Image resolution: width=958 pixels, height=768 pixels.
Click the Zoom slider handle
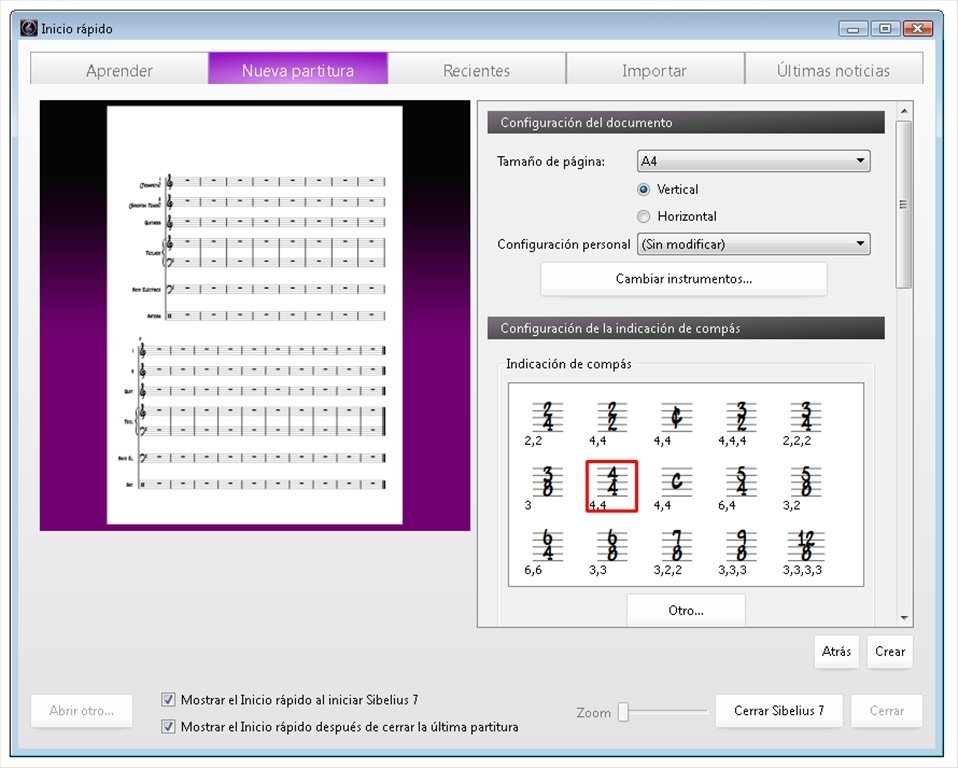623,712
